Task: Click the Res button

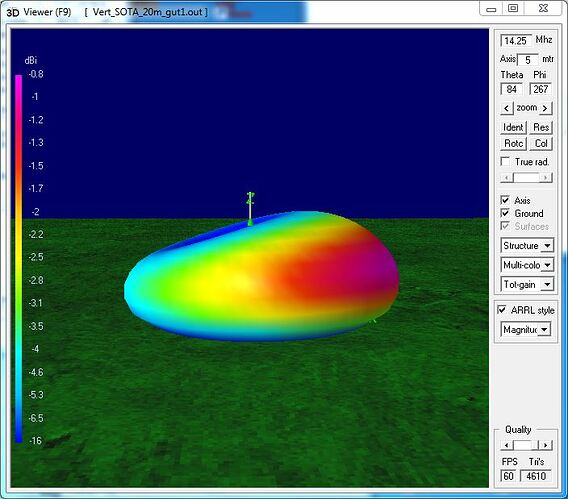Action: (541, 127)
